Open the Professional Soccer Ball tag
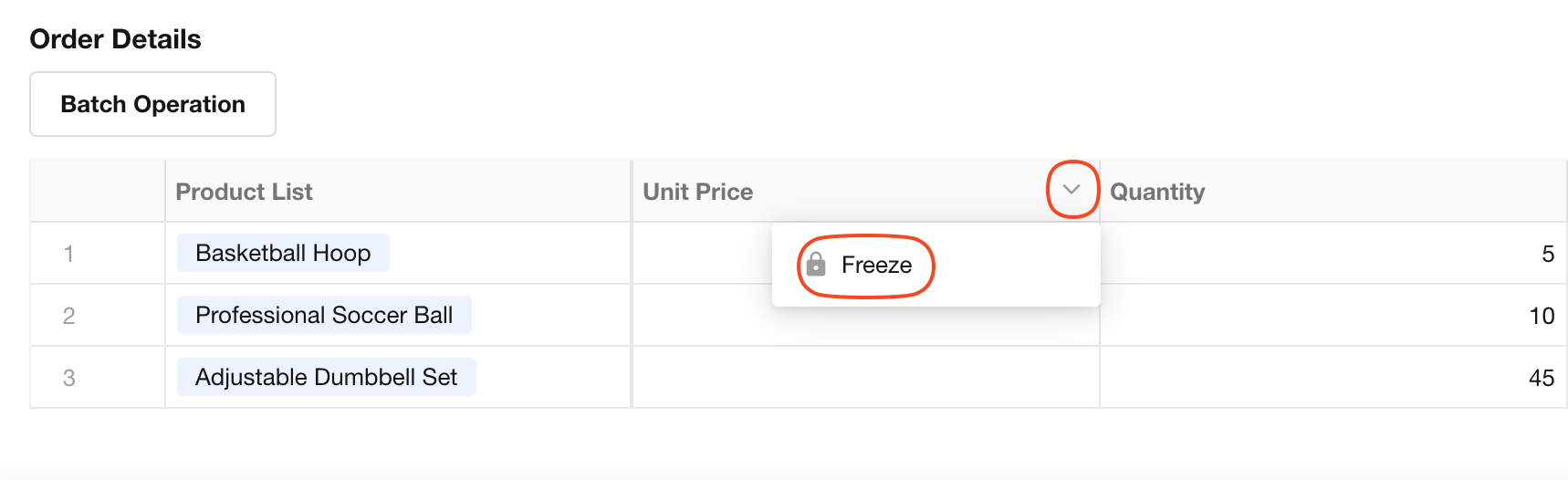 (x=324, y=315)
